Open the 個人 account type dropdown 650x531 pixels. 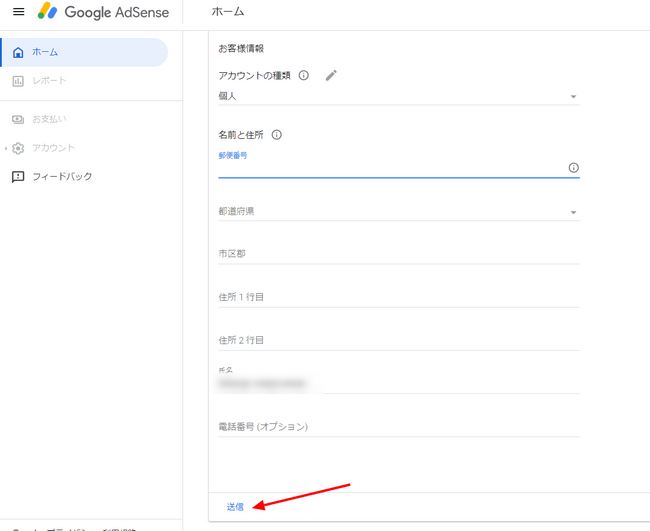(399, 96)
